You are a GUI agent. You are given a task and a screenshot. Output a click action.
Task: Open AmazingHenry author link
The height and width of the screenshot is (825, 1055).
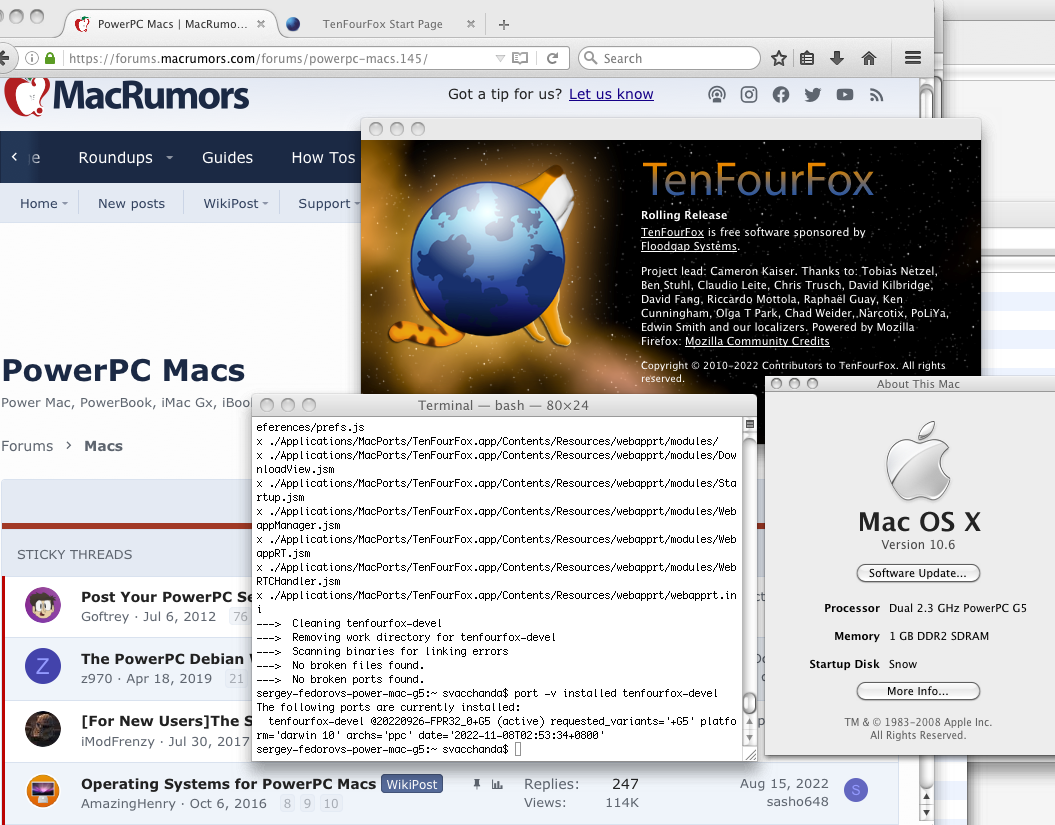point(128,803)
